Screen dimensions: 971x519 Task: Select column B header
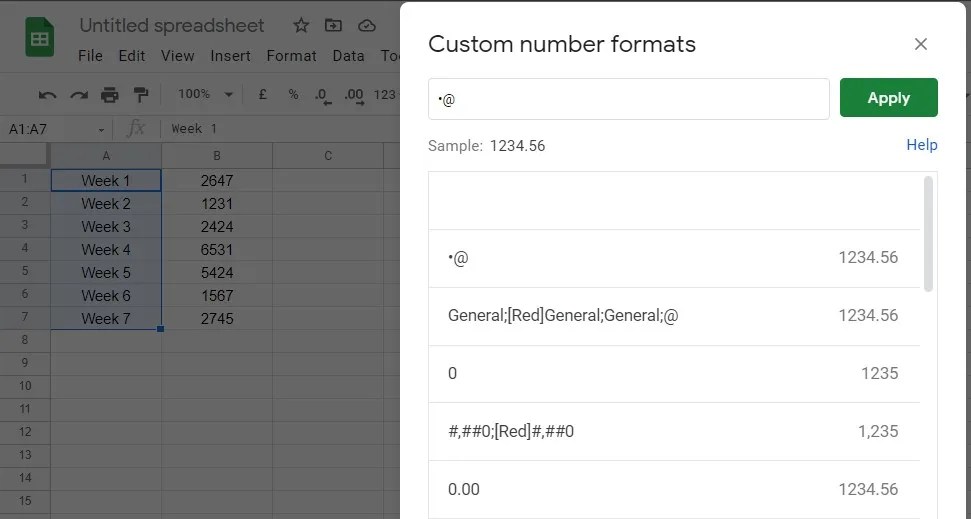point(217,156)
